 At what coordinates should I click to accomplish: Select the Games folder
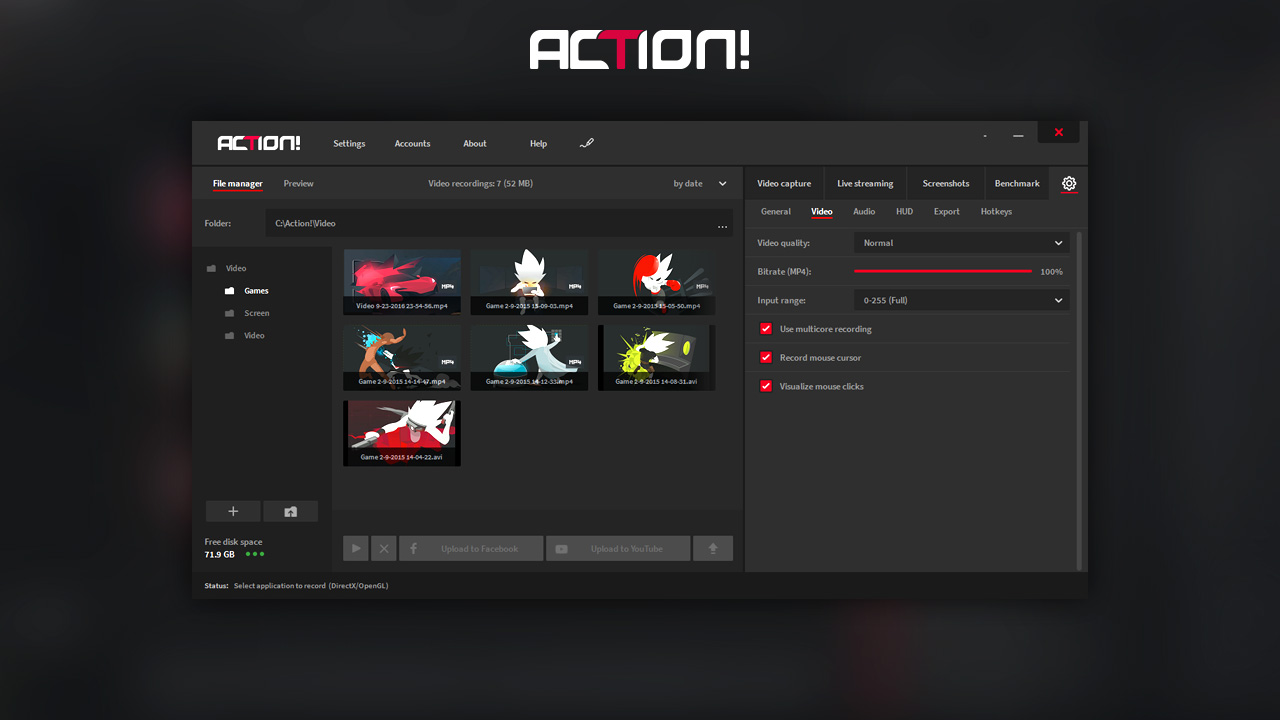pyautogui.click(x=246, y=291)
